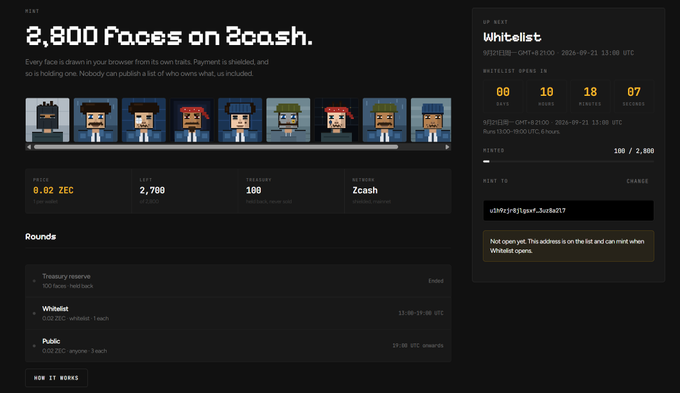Viewport: 680px width, 393px height.
Task: Select the Treasury reserve round row
Action: [x=238, y=281]
